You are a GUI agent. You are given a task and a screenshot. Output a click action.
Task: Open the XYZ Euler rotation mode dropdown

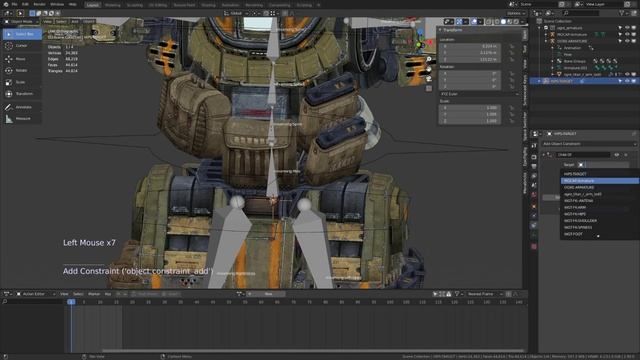(x=479, y=94)
